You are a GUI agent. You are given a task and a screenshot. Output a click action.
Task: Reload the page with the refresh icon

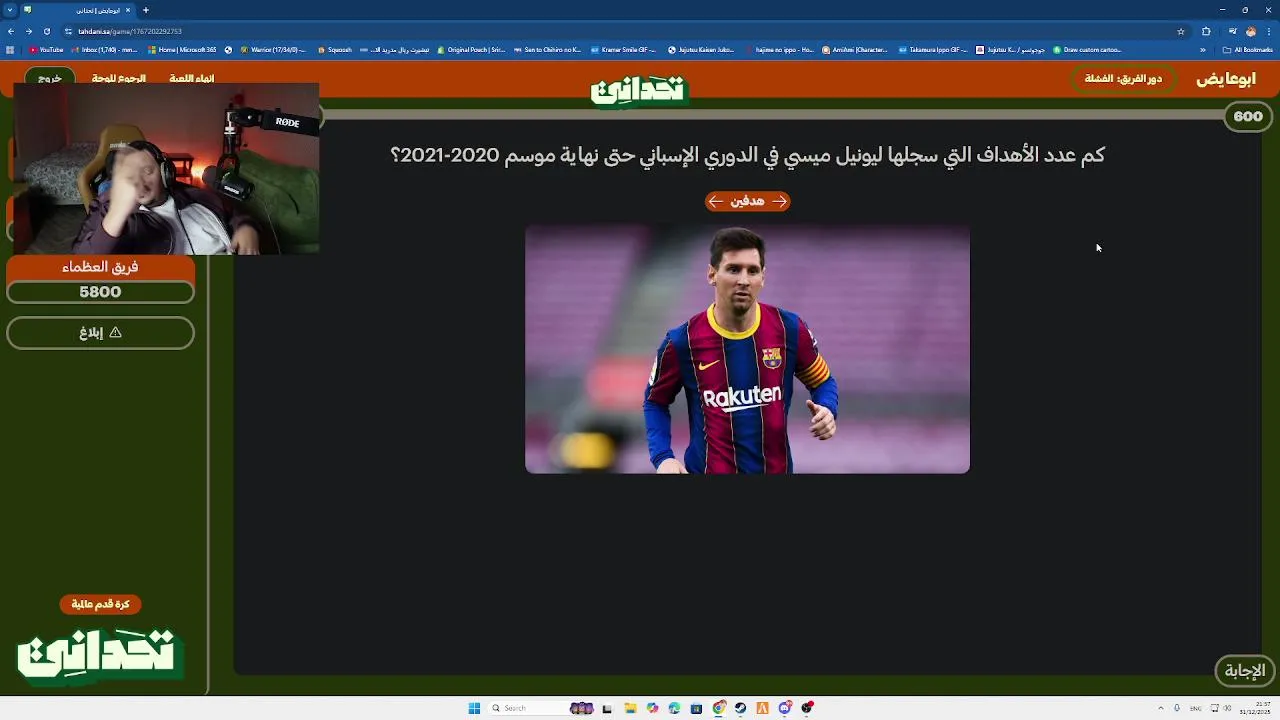tap(46, 31)
